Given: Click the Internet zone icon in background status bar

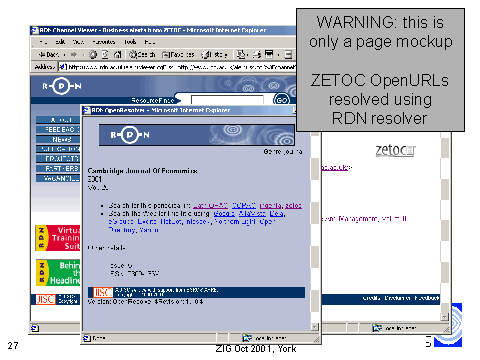Looking at the screenshot, I should tap(377, 328).
